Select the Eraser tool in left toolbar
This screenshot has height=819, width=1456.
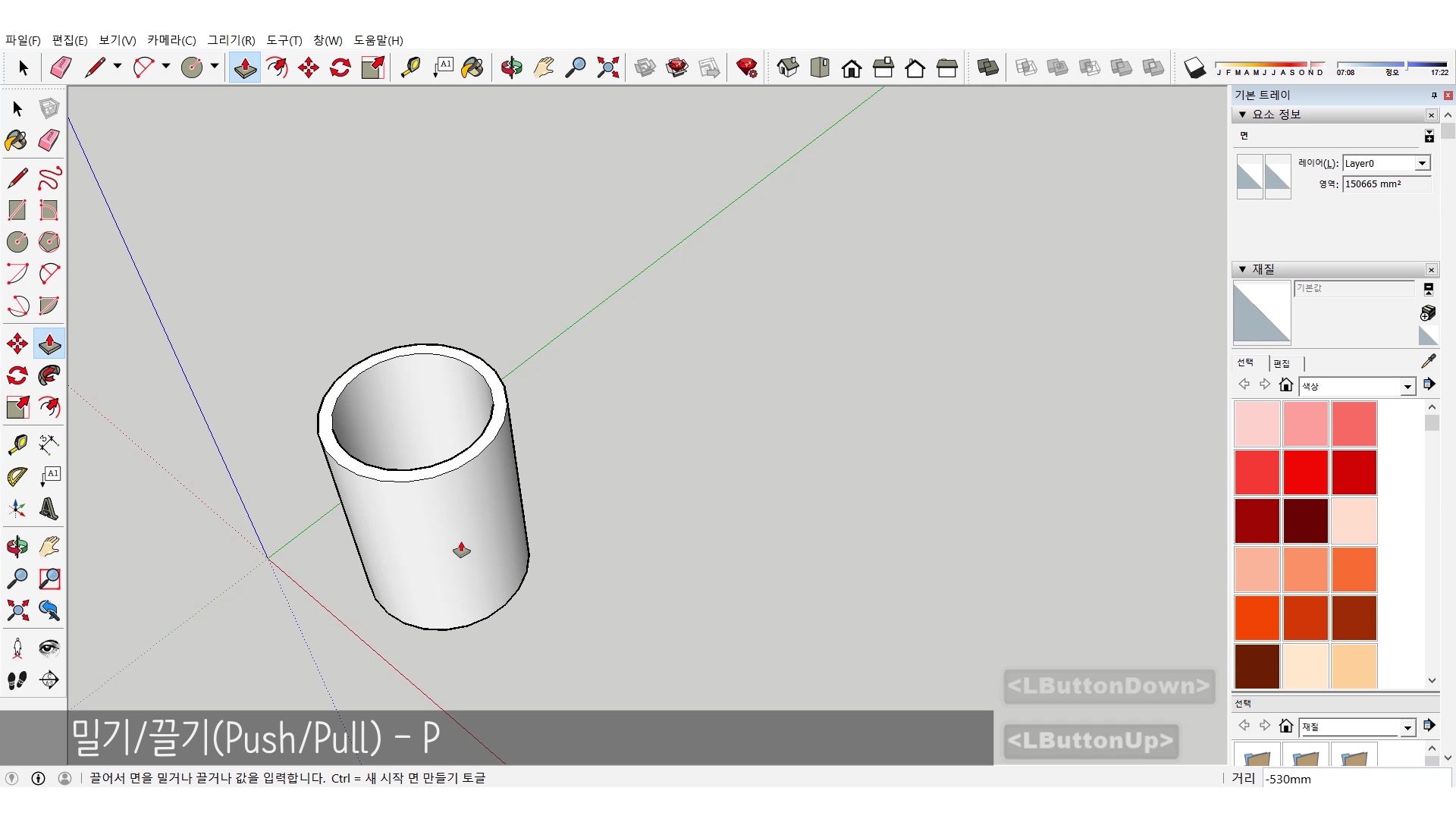tap(49, 140)
